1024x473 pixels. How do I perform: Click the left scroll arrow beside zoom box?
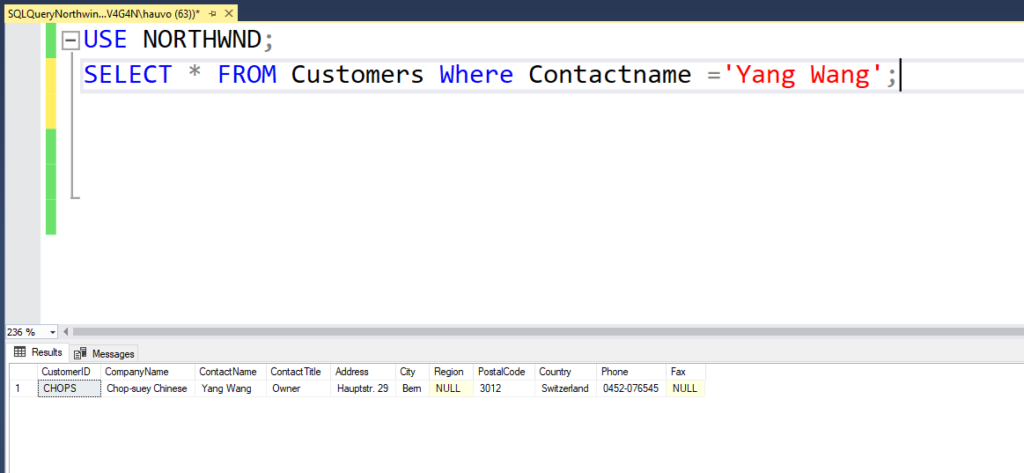point(66,332)
